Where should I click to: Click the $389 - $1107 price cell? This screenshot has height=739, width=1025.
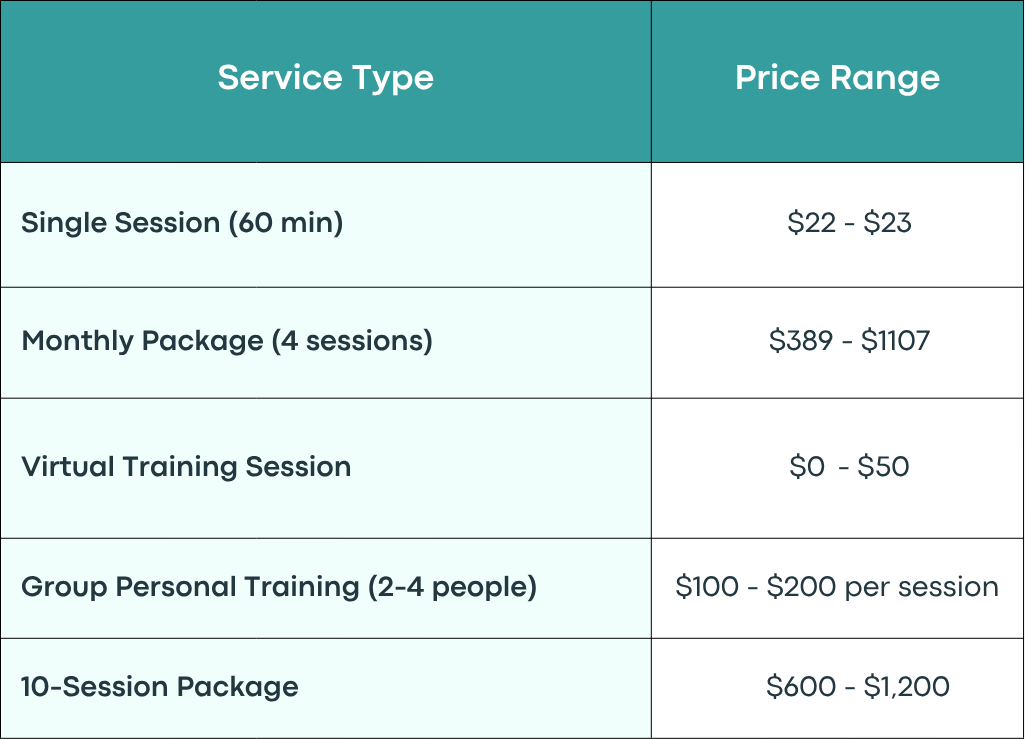[x=849, y=341]
